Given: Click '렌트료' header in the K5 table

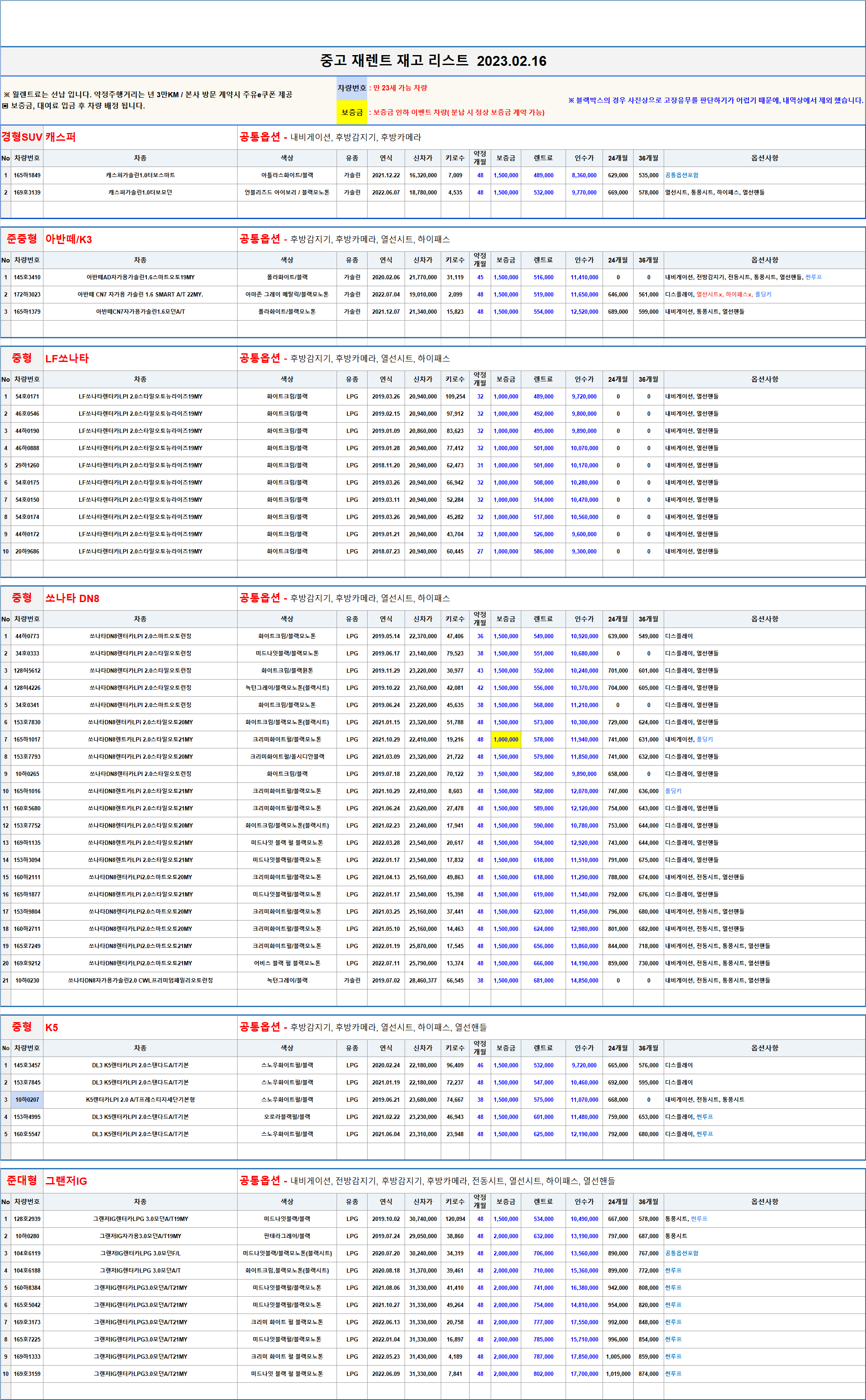Looking at the screenshot, I should 543,1048.
